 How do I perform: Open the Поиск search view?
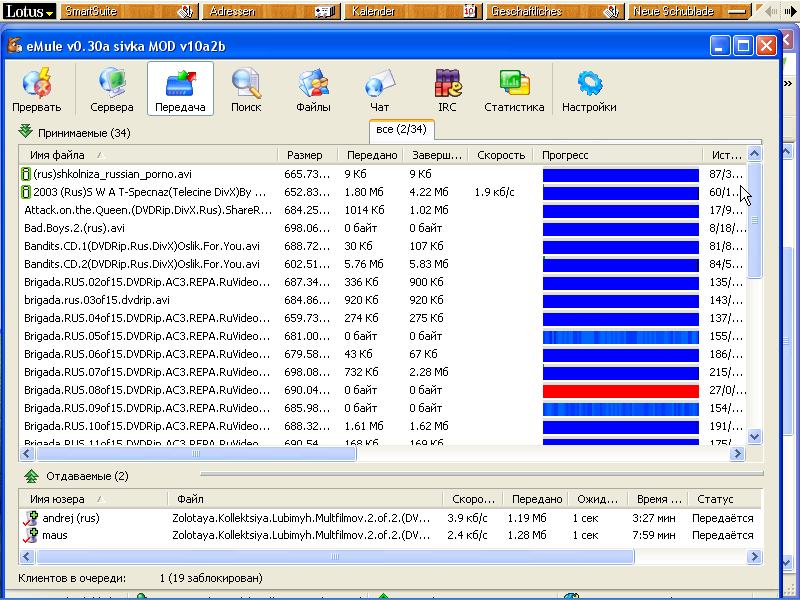tap(246, 89)
